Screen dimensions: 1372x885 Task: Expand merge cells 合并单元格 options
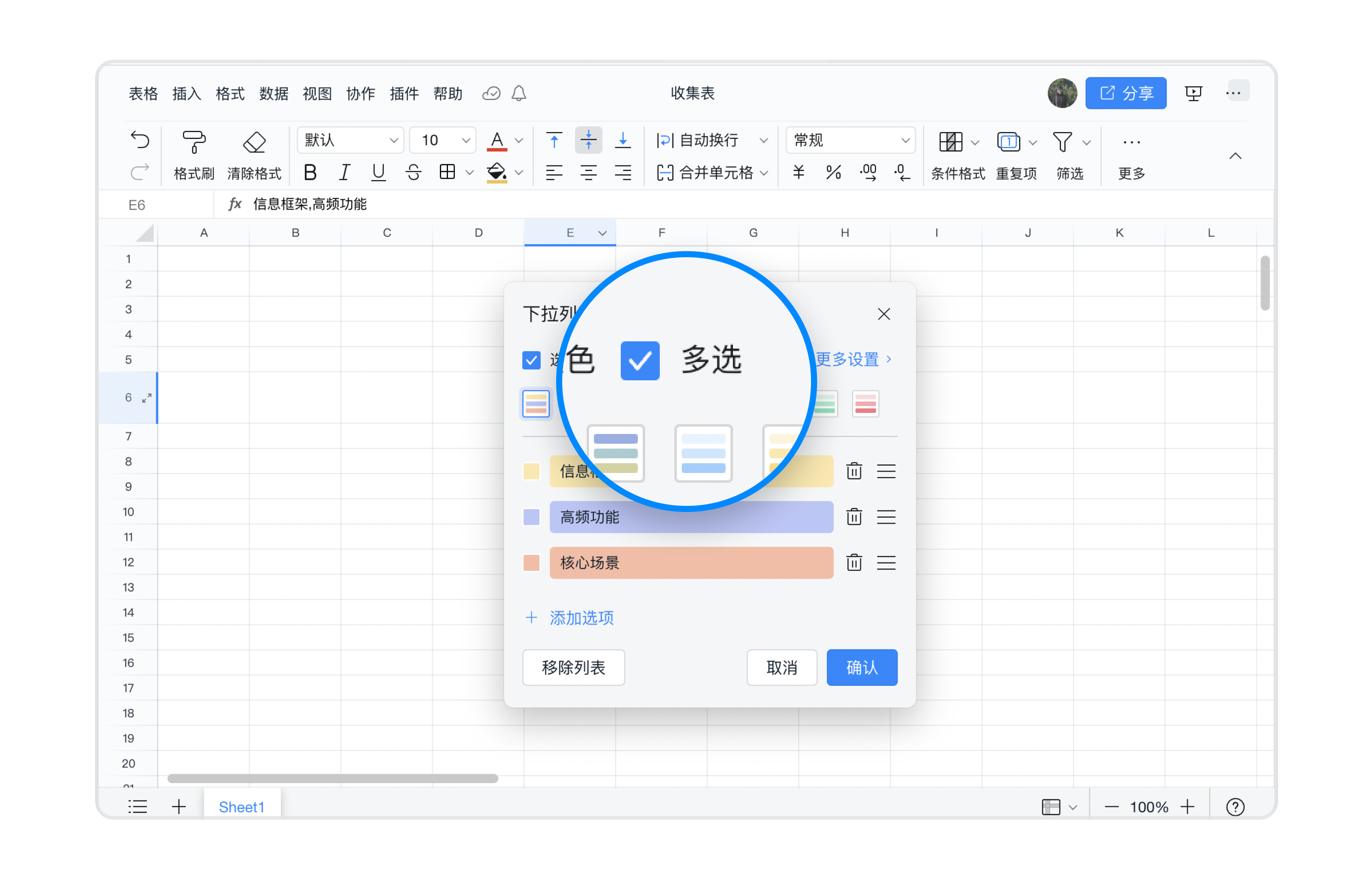coord(763,173)
